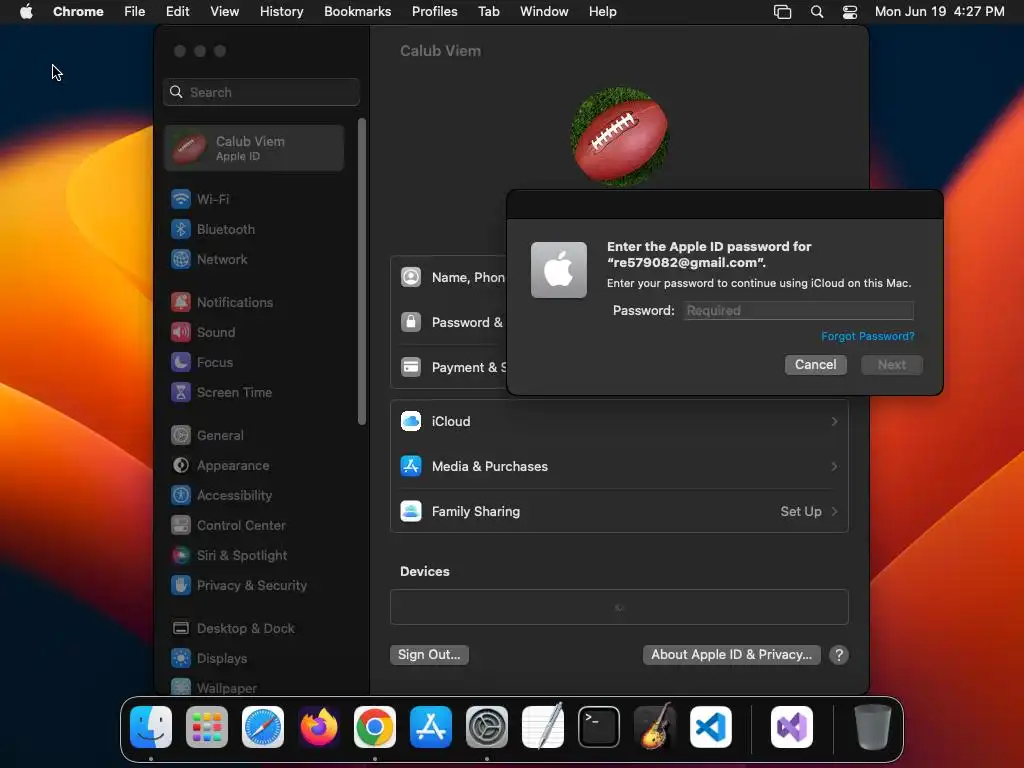The image size is (1024, 768).
Task: Open Siri & Spotlight settings
Action: click(229, 556)
